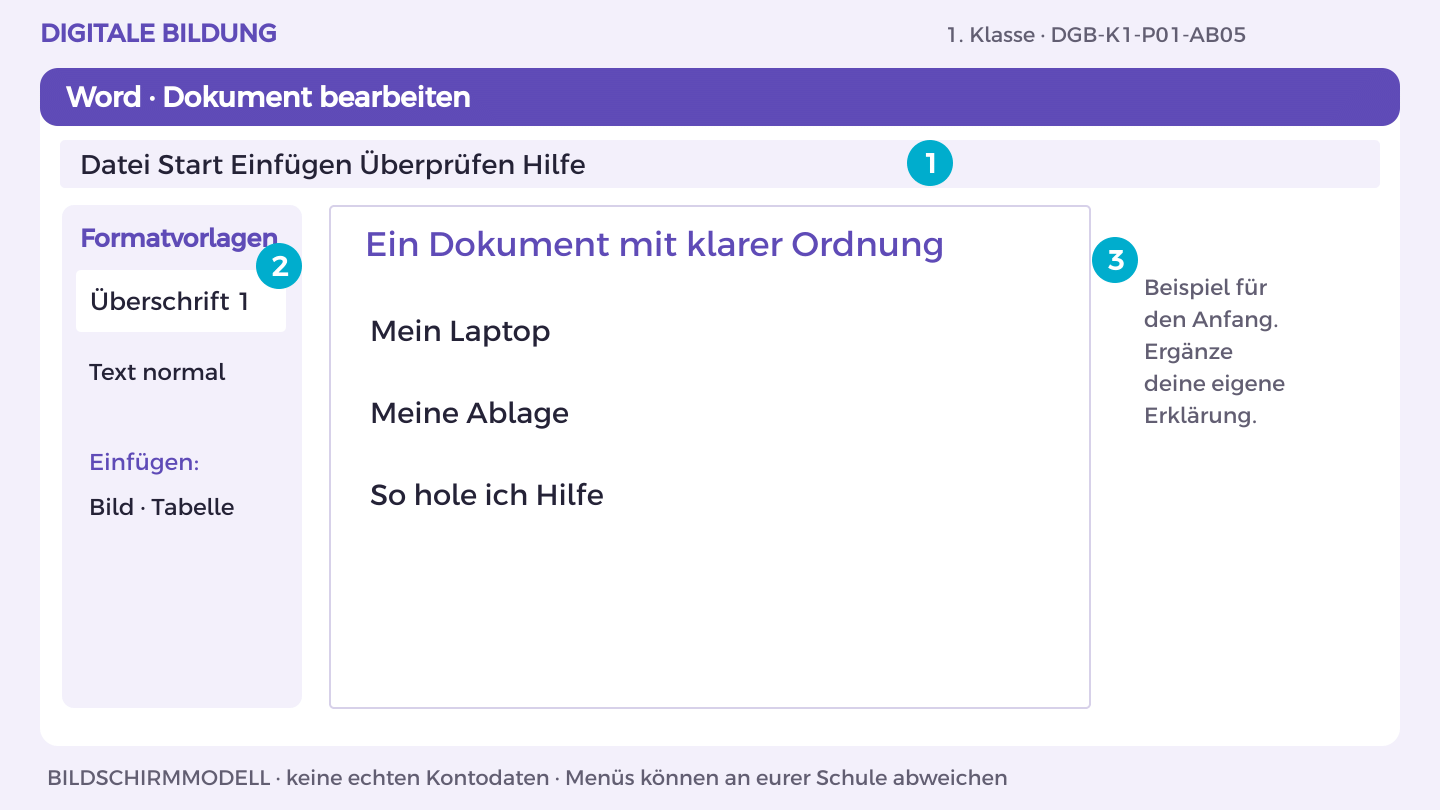This screenshot has width=1440, height=810.
Task: Switch to the Start menu tab
Action: pos(191,164)
